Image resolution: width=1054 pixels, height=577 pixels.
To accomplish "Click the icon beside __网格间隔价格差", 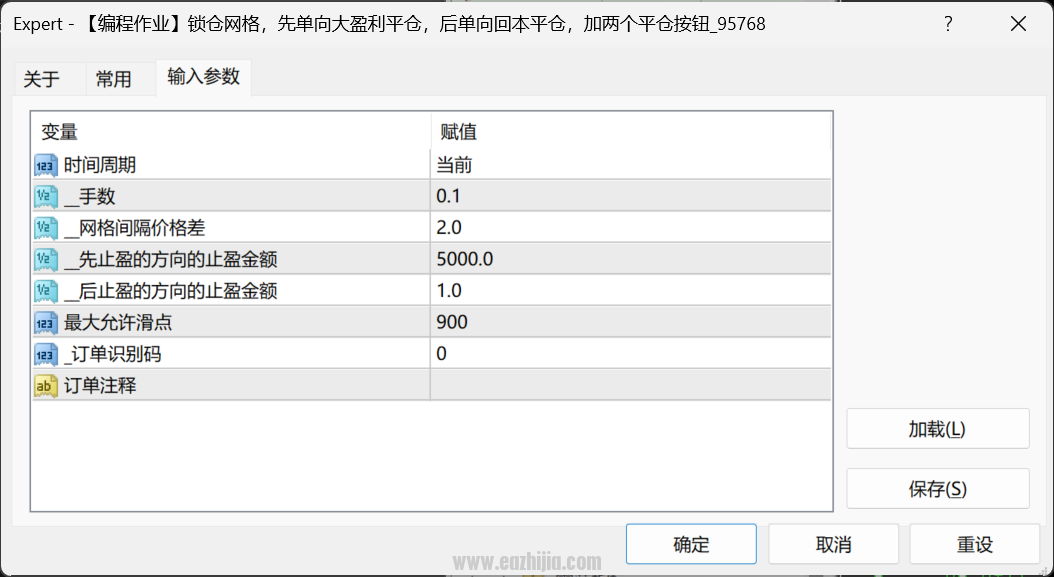I will pos(46,228).
